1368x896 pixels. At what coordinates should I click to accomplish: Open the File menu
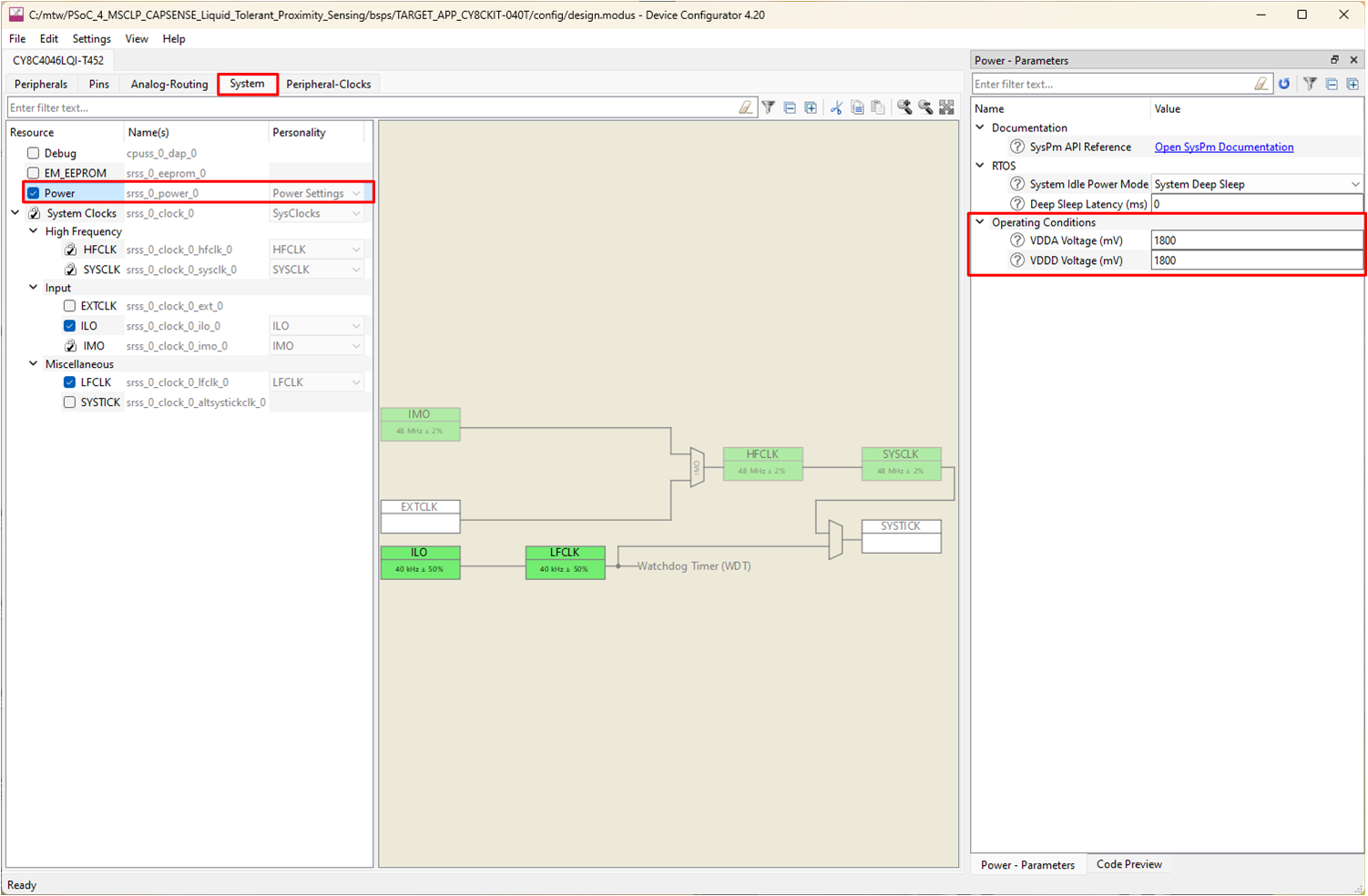click(17, 39)
